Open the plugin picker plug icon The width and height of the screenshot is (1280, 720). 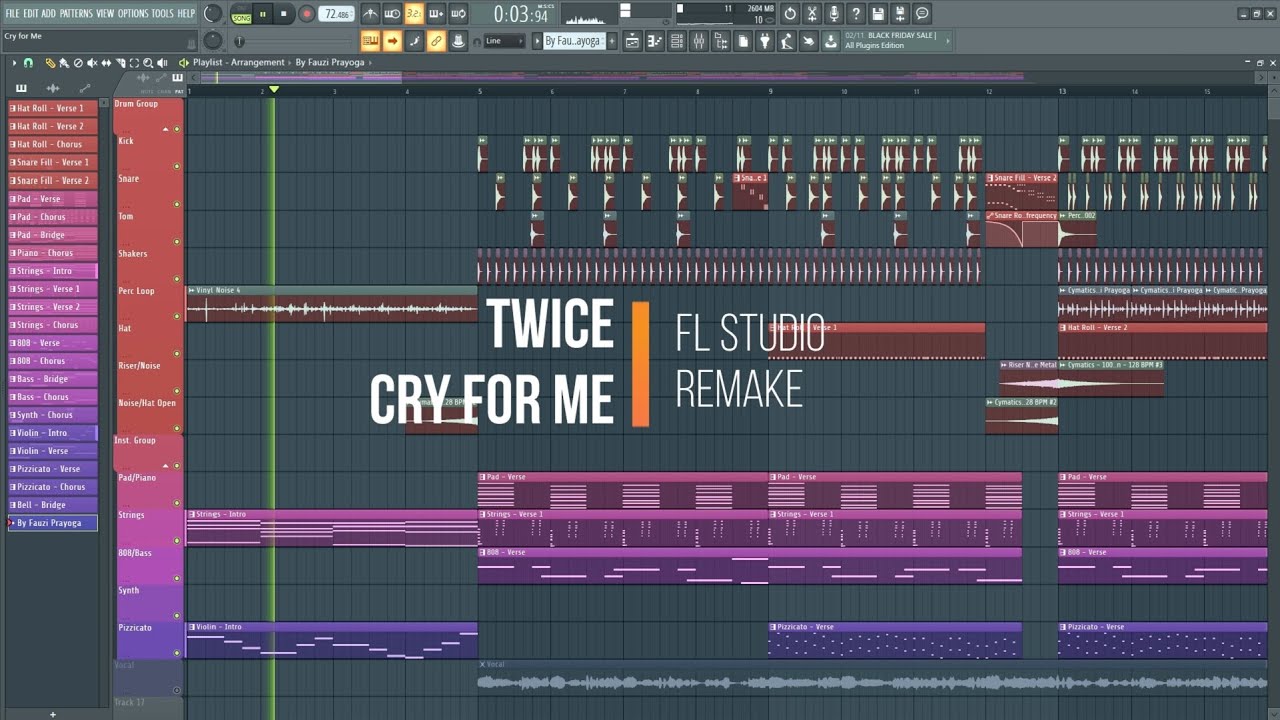pos(765,41)
